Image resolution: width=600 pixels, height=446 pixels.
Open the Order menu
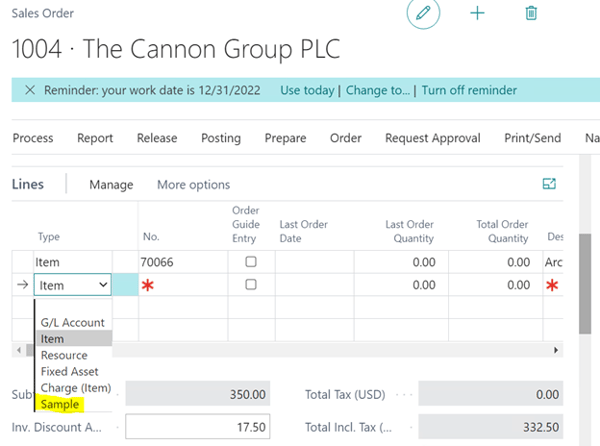pyautogui.click(x=346, y=138)
